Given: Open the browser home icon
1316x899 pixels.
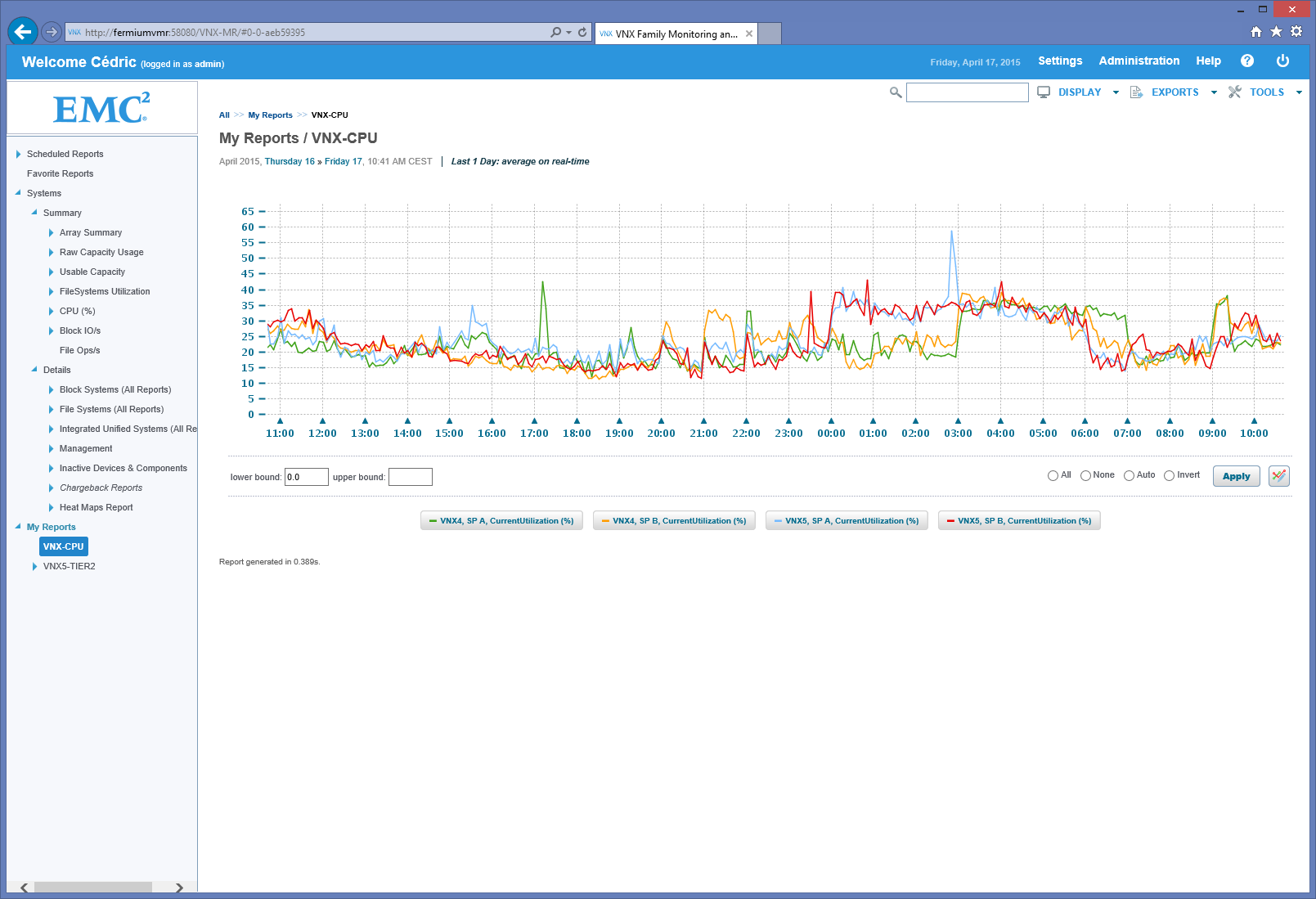Looking at the screenshot, I should (1255, 32).
